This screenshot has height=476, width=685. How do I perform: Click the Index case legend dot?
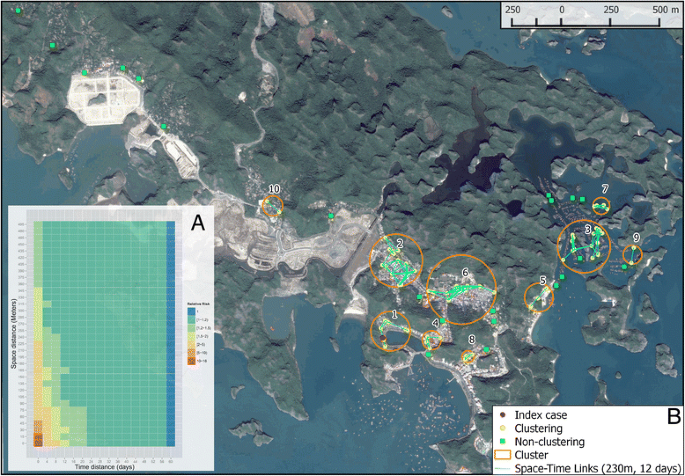point(502,414)
